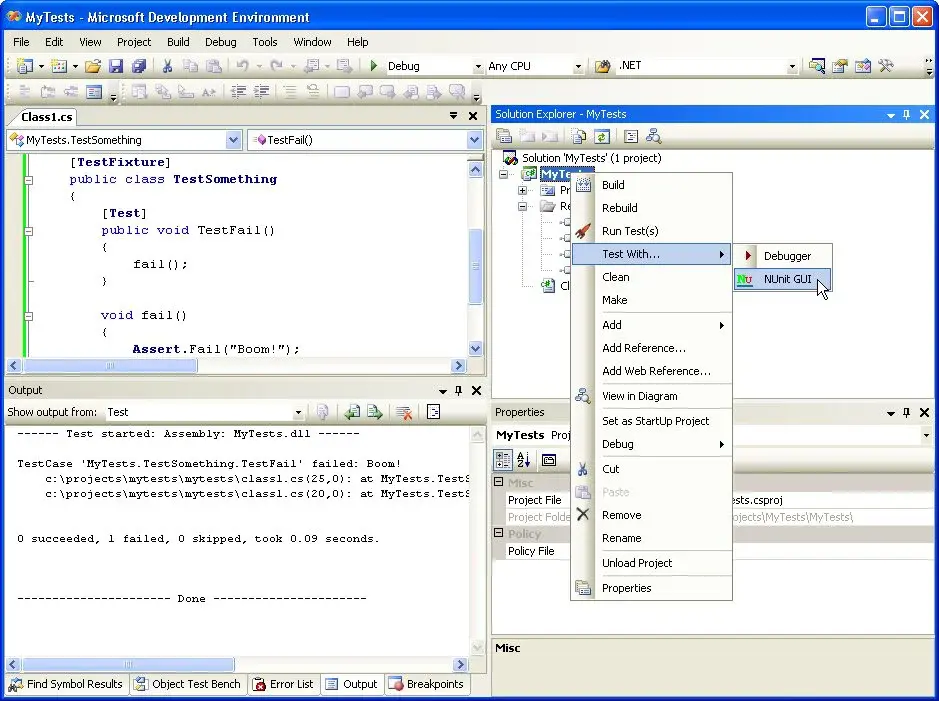Switch to Object Test Bench tab

[187, 684]
